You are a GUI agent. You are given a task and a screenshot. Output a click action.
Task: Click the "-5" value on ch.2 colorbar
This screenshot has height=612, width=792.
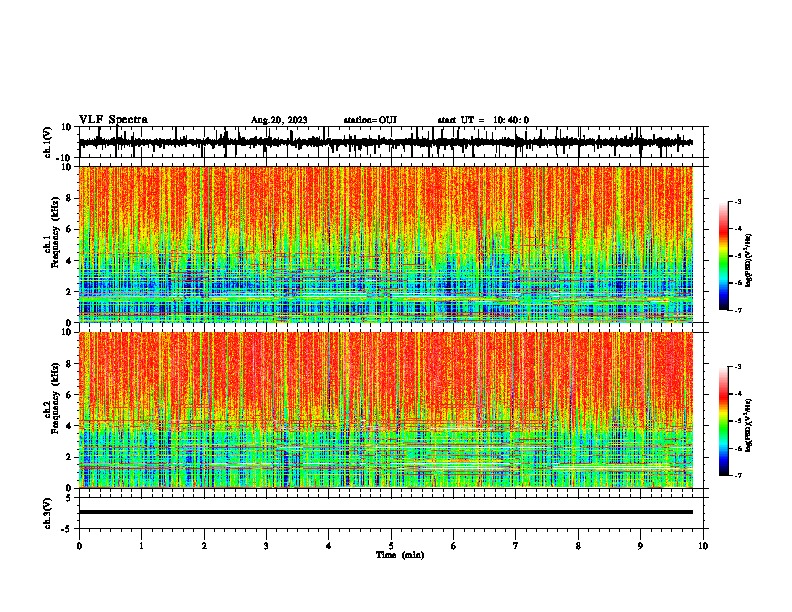(x=737, y=421)
